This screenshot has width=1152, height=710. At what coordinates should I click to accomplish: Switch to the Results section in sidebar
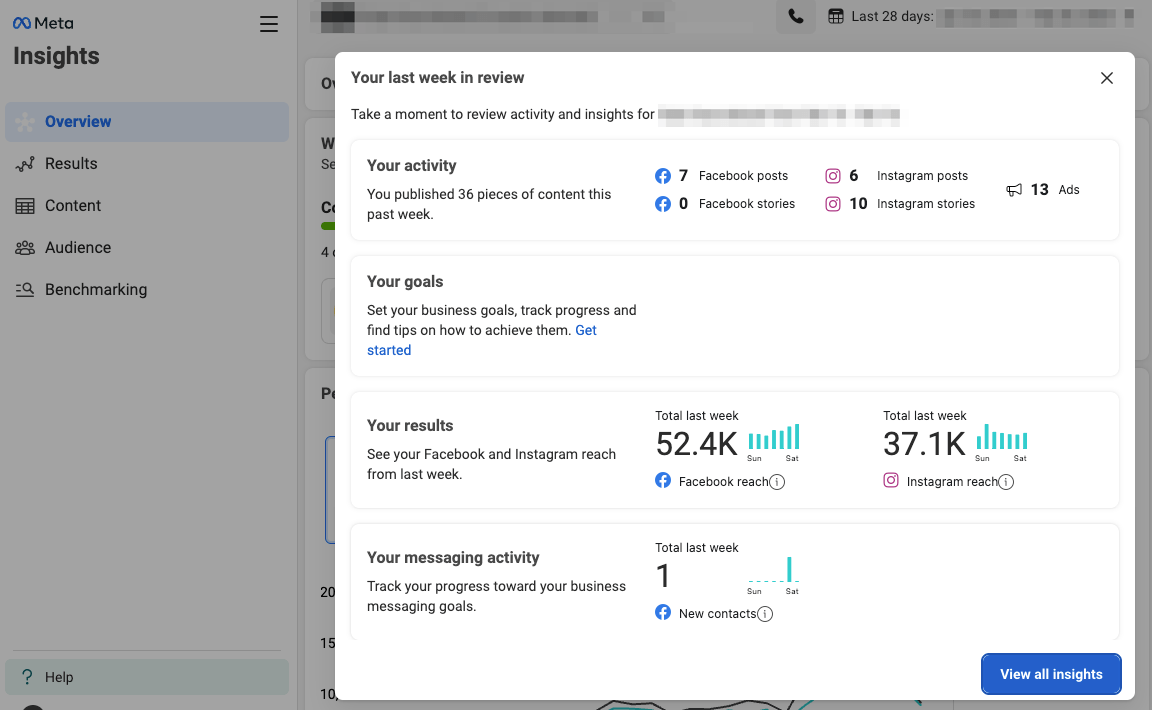point(70,163)
